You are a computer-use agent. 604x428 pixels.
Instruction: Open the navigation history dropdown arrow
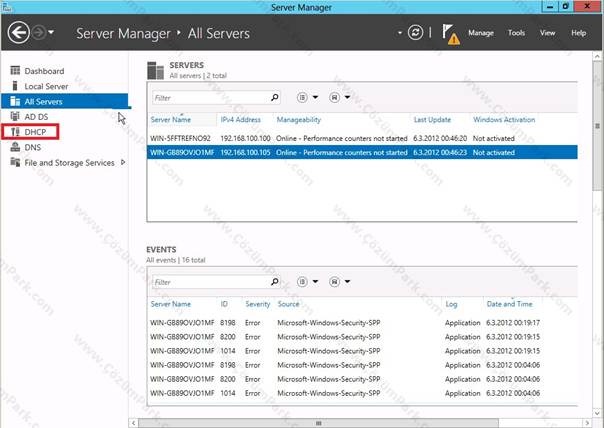(51, 33)
